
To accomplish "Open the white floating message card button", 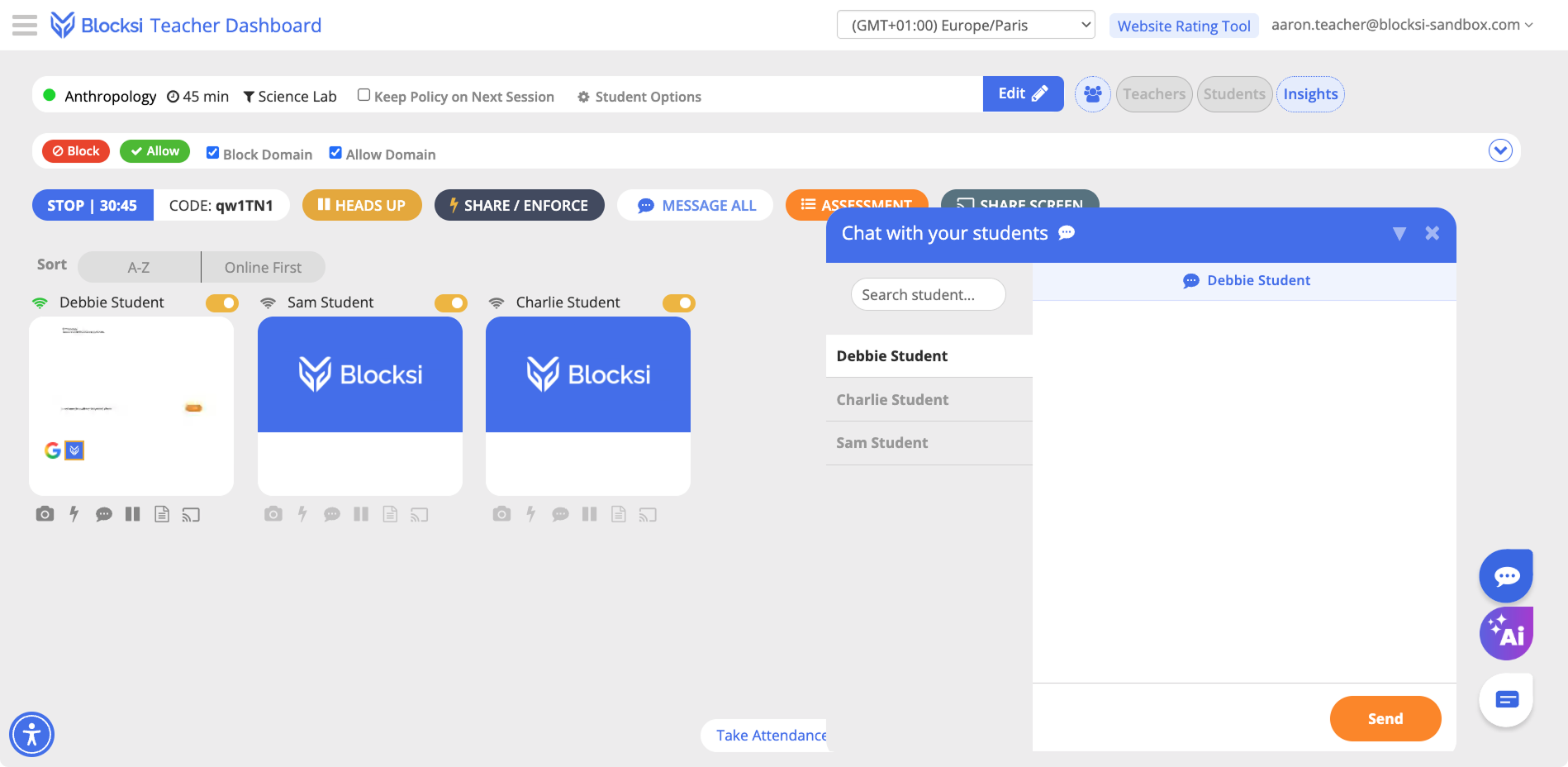I will (x=1506, y=700).
